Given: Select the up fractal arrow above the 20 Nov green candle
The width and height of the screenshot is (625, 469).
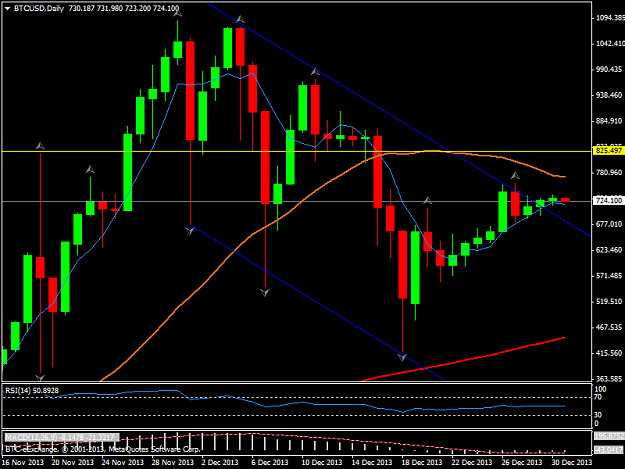Looking at the screenshot, I should [x=90, y=170].
